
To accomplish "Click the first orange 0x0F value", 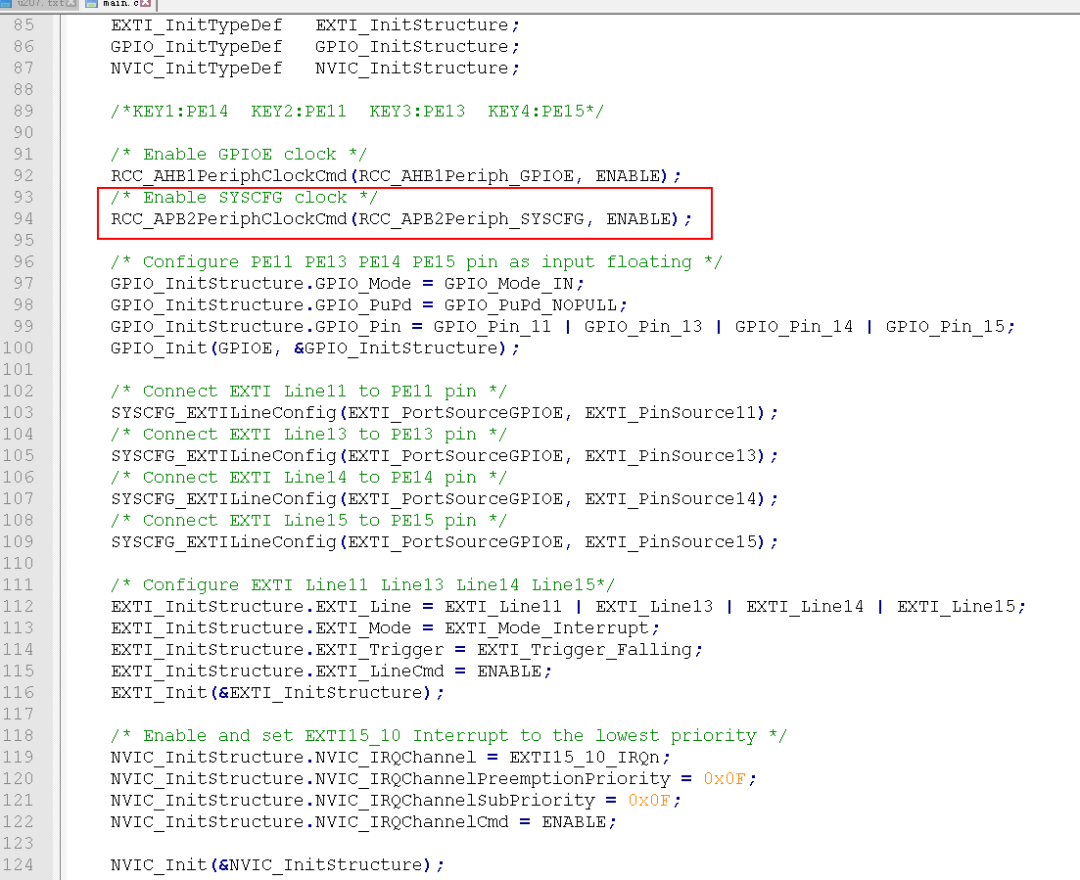I will (724, 779).
